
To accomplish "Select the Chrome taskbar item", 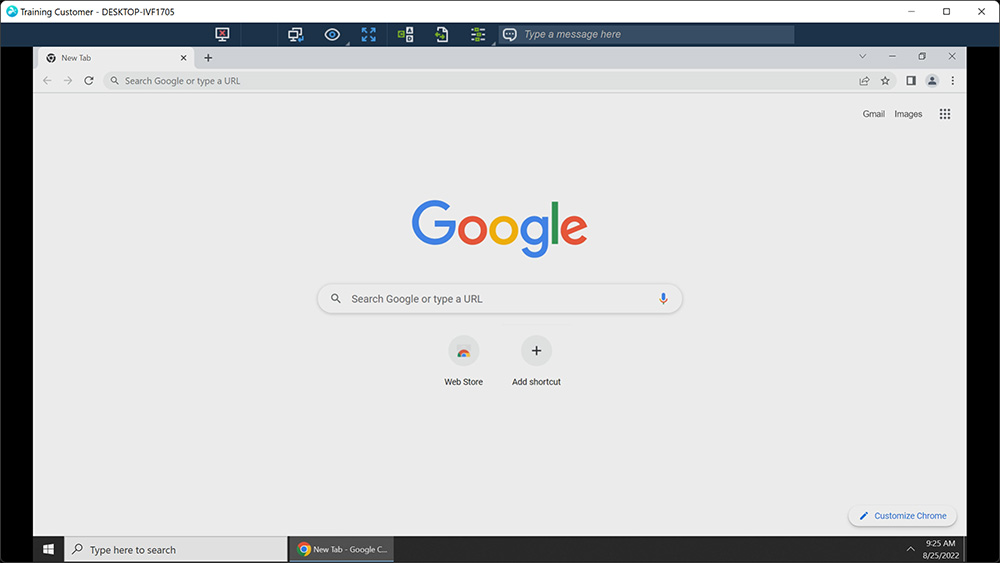I will pyautogui.click(x=342, y=549).
